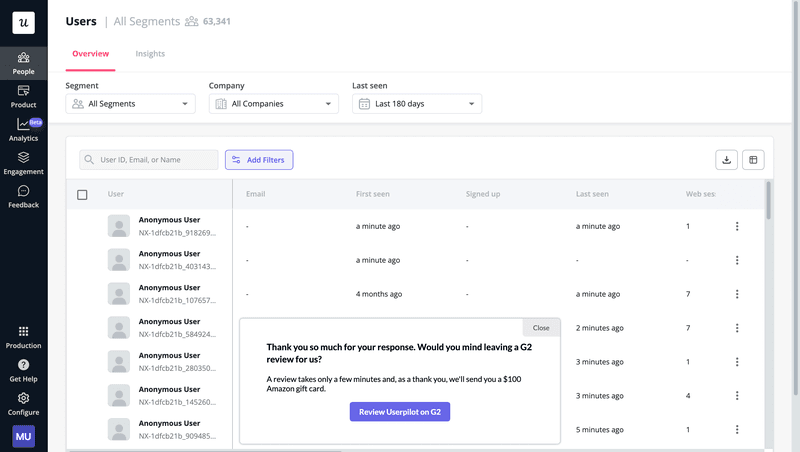Expand the All Companies dropdown

(273, 103)
